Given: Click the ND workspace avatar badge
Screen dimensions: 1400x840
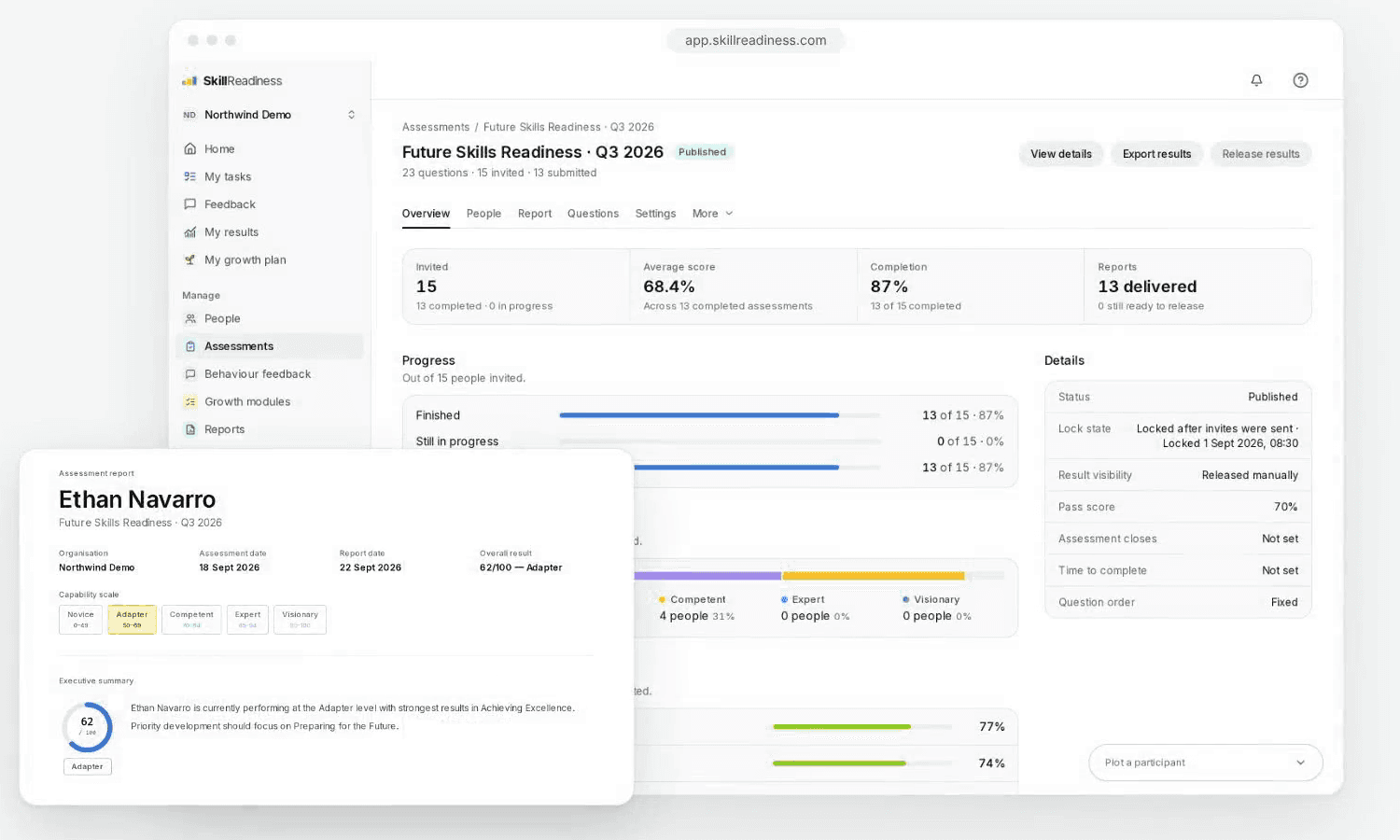Looking at the screenshot, I should (189, 115).
